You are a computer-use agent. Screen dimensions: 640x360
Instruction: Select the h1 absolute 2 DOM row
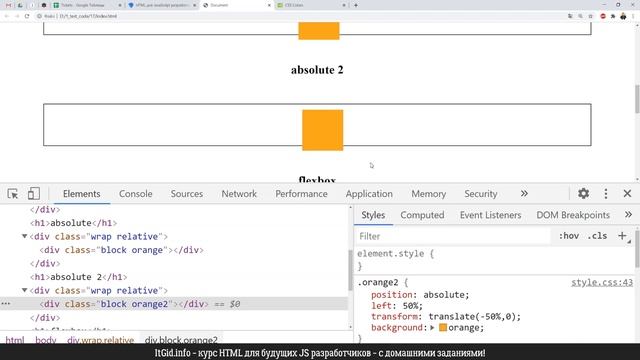(174, 277)
